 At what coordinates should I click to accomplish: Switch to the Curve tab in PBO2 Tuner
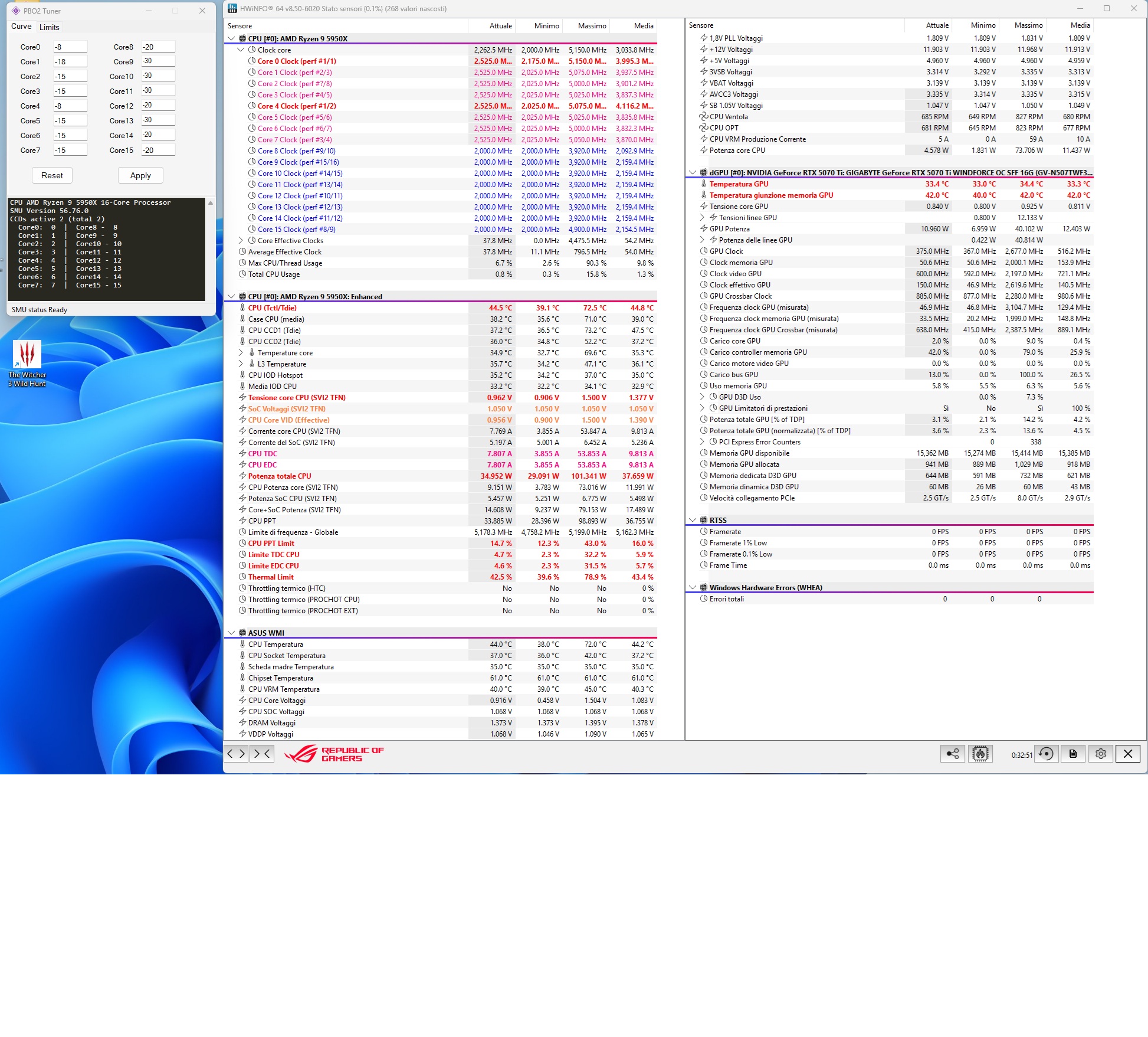coord(21,27)
